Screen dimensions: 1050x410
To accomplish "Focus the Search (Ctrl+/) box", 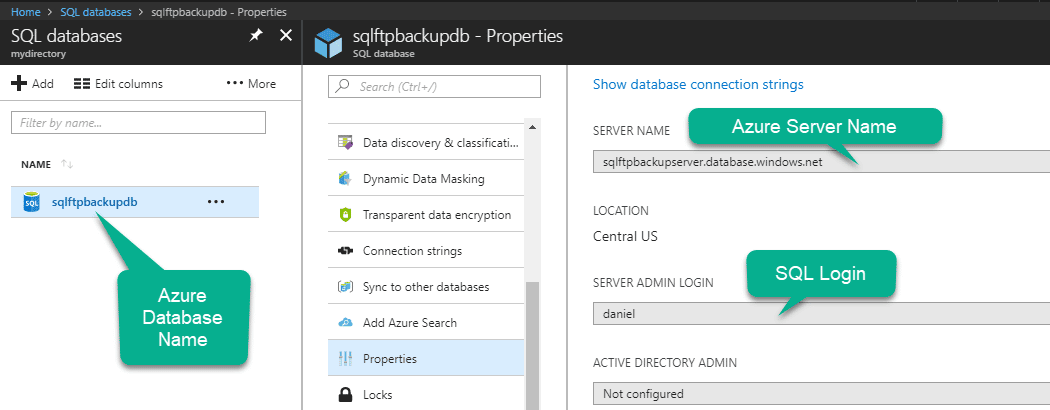I will pyautogui.click(x=434, y=86).
